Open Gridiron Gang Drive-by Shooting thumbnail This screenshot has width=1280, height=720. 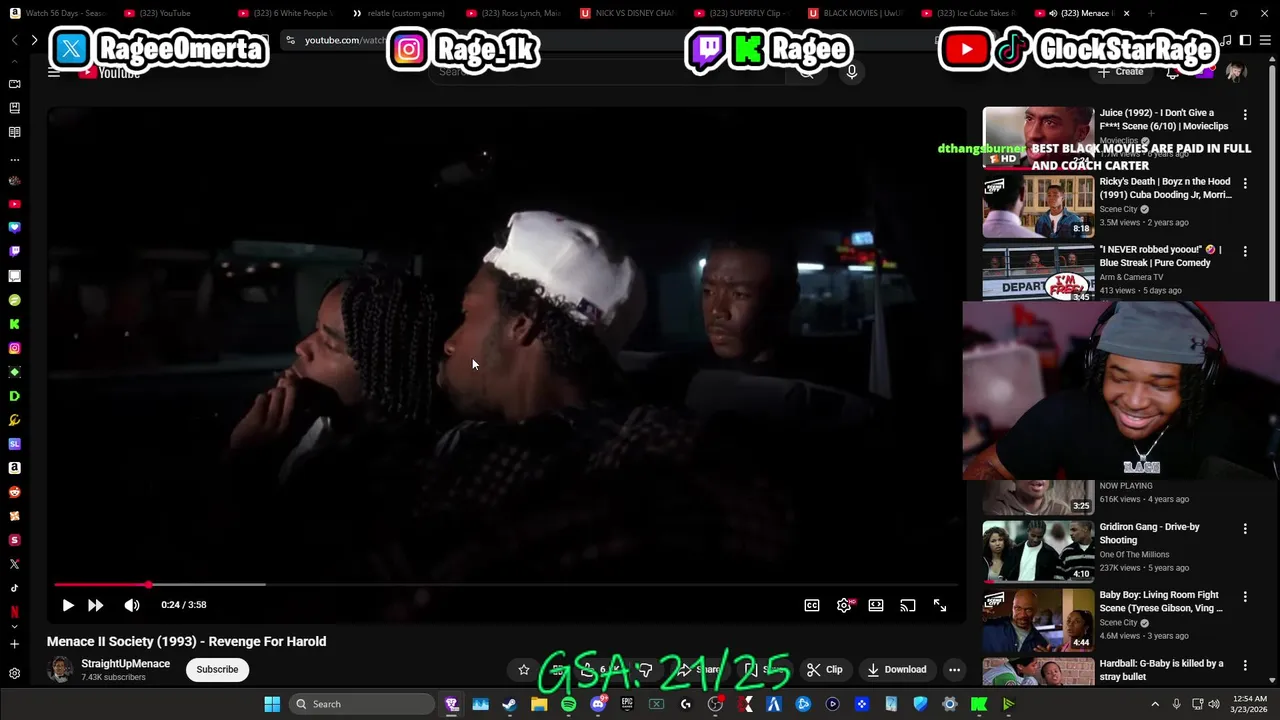tap(1038, 551)
